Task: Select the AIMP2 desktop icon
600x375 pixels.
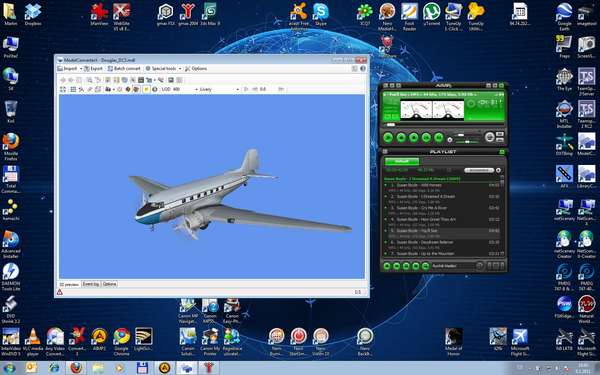Action: 99,339
